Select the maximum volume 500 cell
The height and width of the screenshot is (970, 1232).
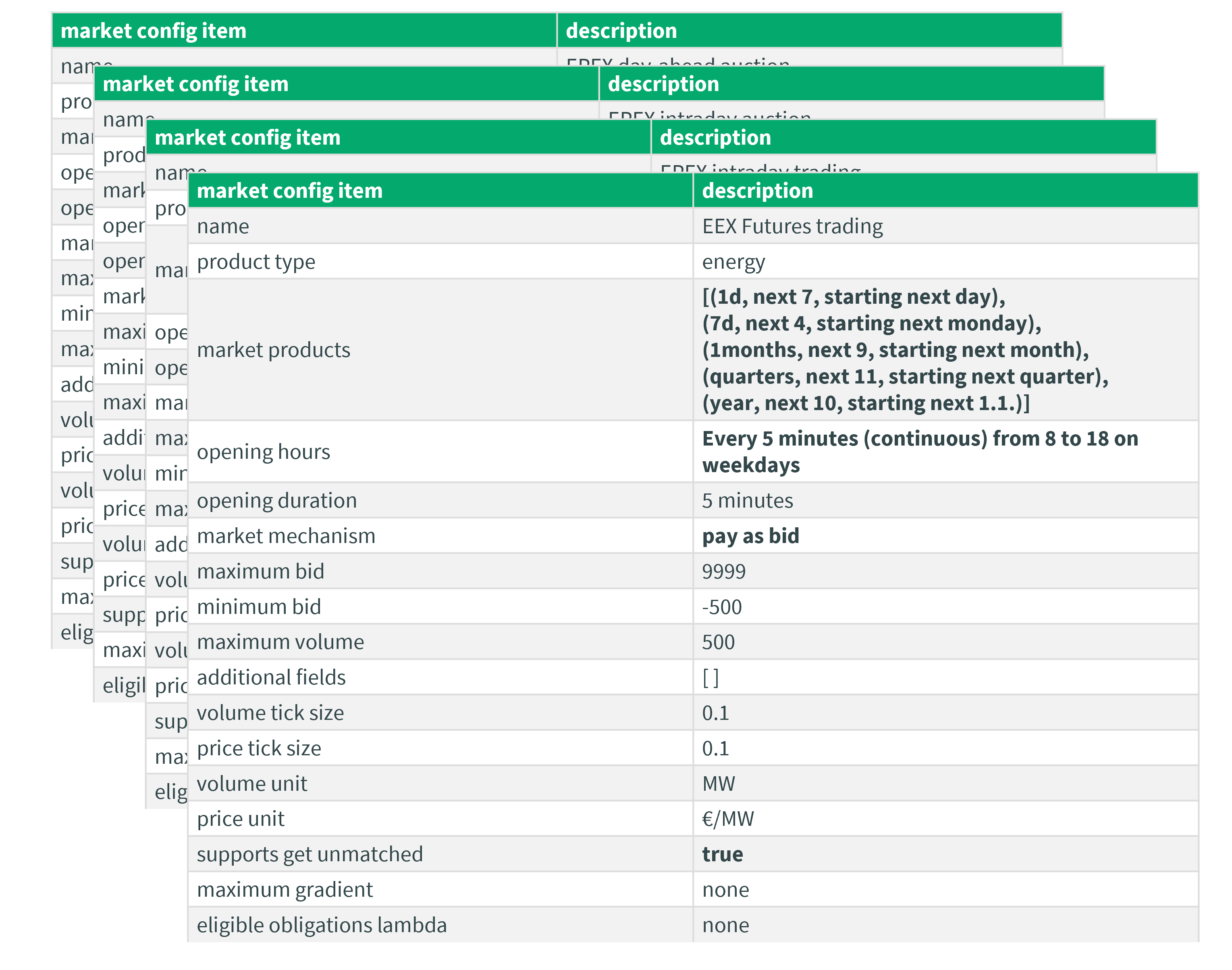pos(718,643)
